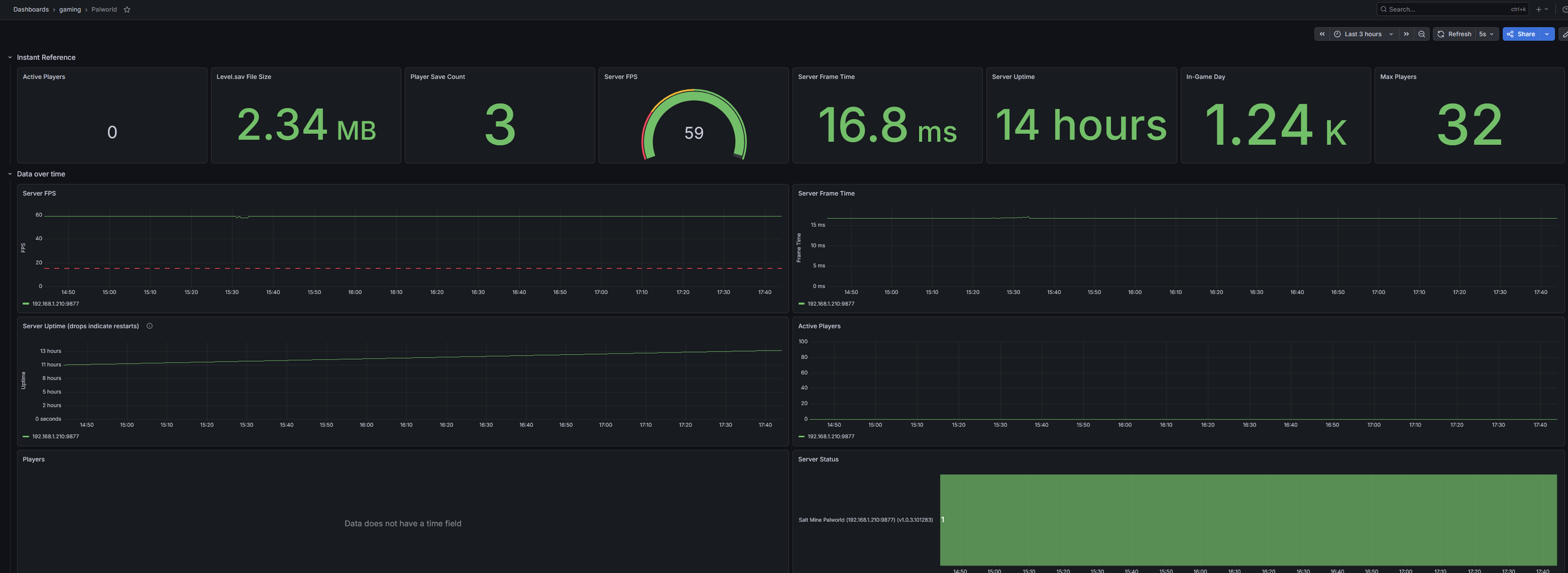Collapse the Data over time row
The width and height of the screenshot is (1568, 573).
(10, 174)
